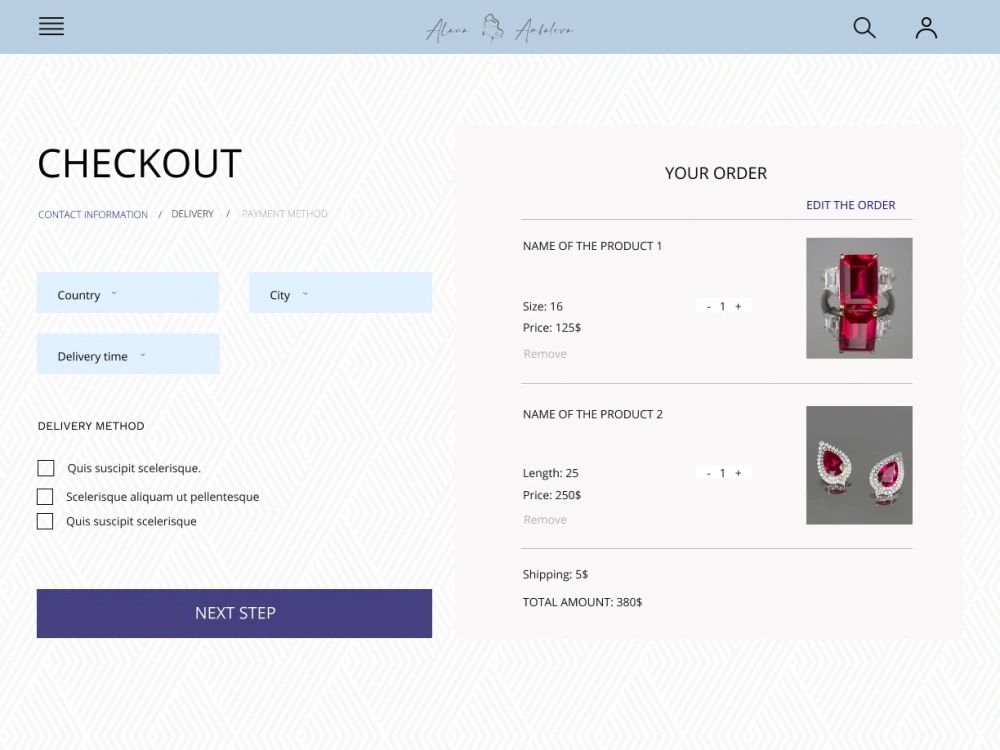1000x750 pixels.
Task: Remove product 2 from order
Action: point(545,519)
